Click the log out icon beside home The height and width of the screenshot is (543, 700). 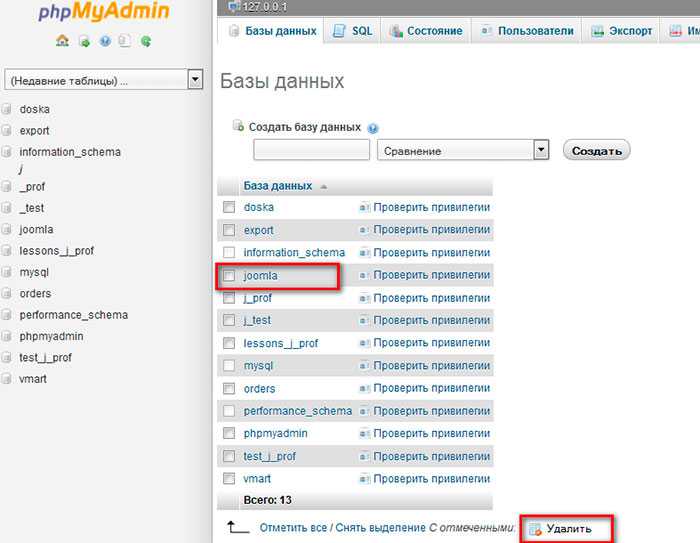tap(84, 42)
